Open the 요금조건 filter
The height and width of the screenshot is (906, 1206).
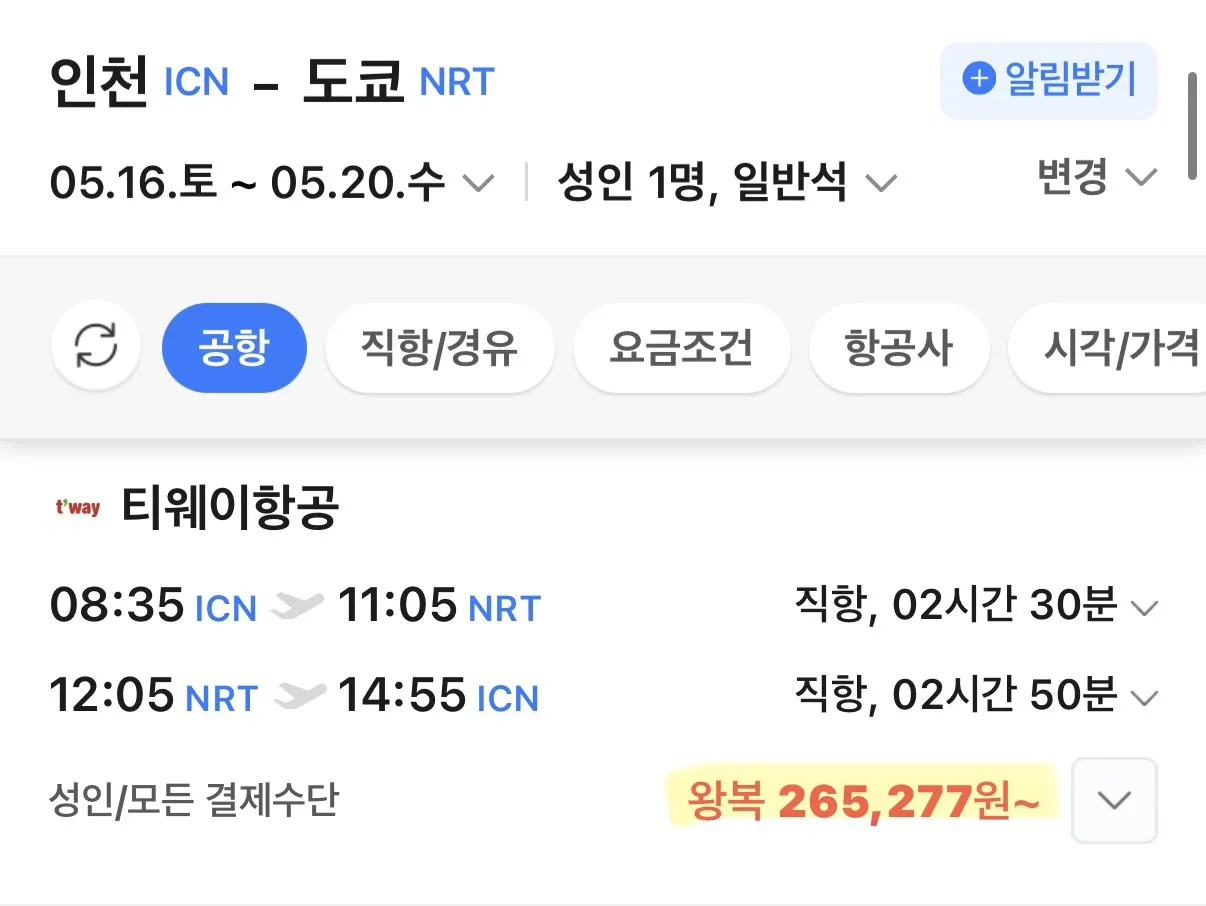pos(681,347)
